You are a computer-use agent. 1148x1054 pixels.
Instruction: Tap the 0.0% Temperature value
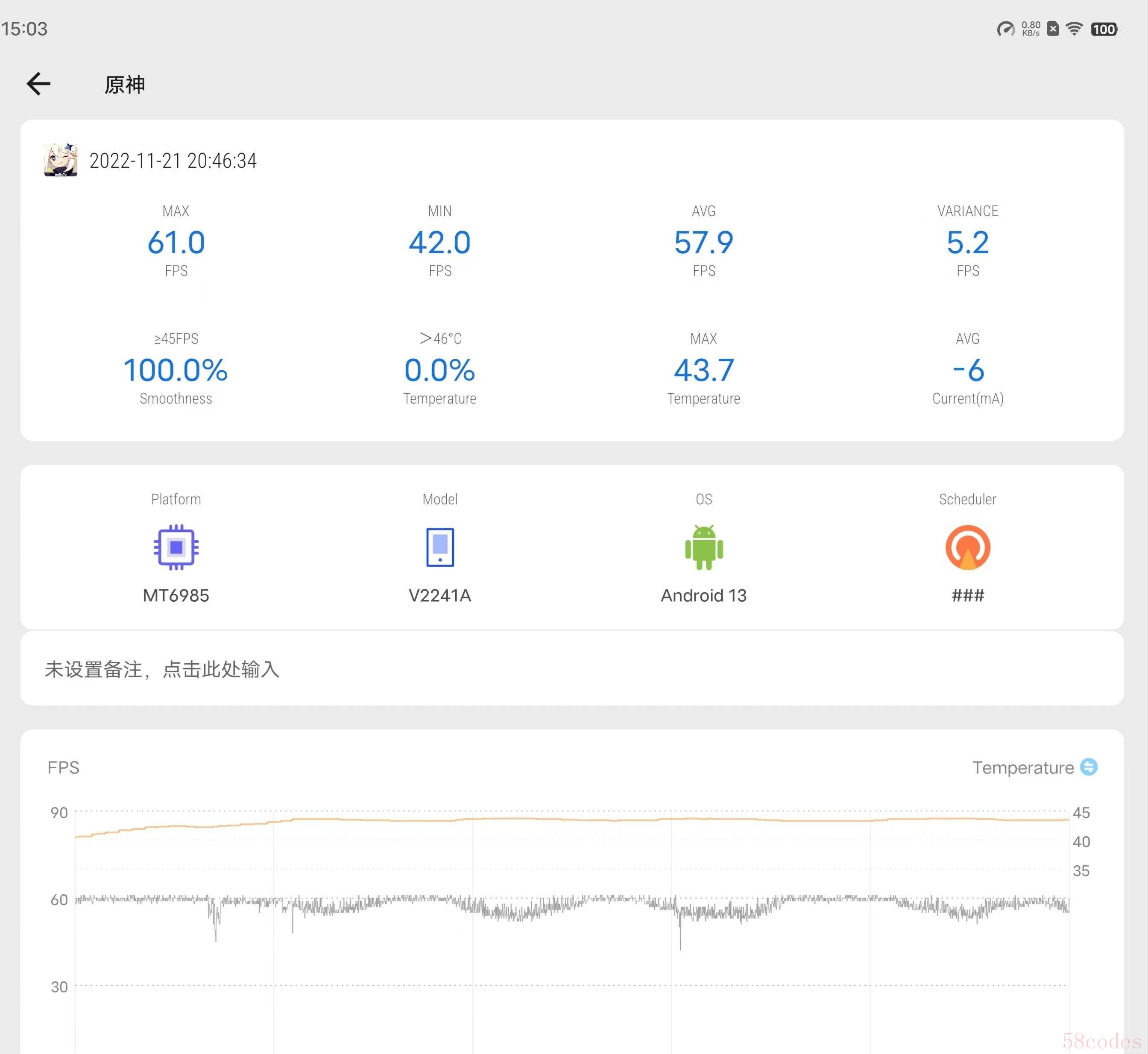(440, 370)
